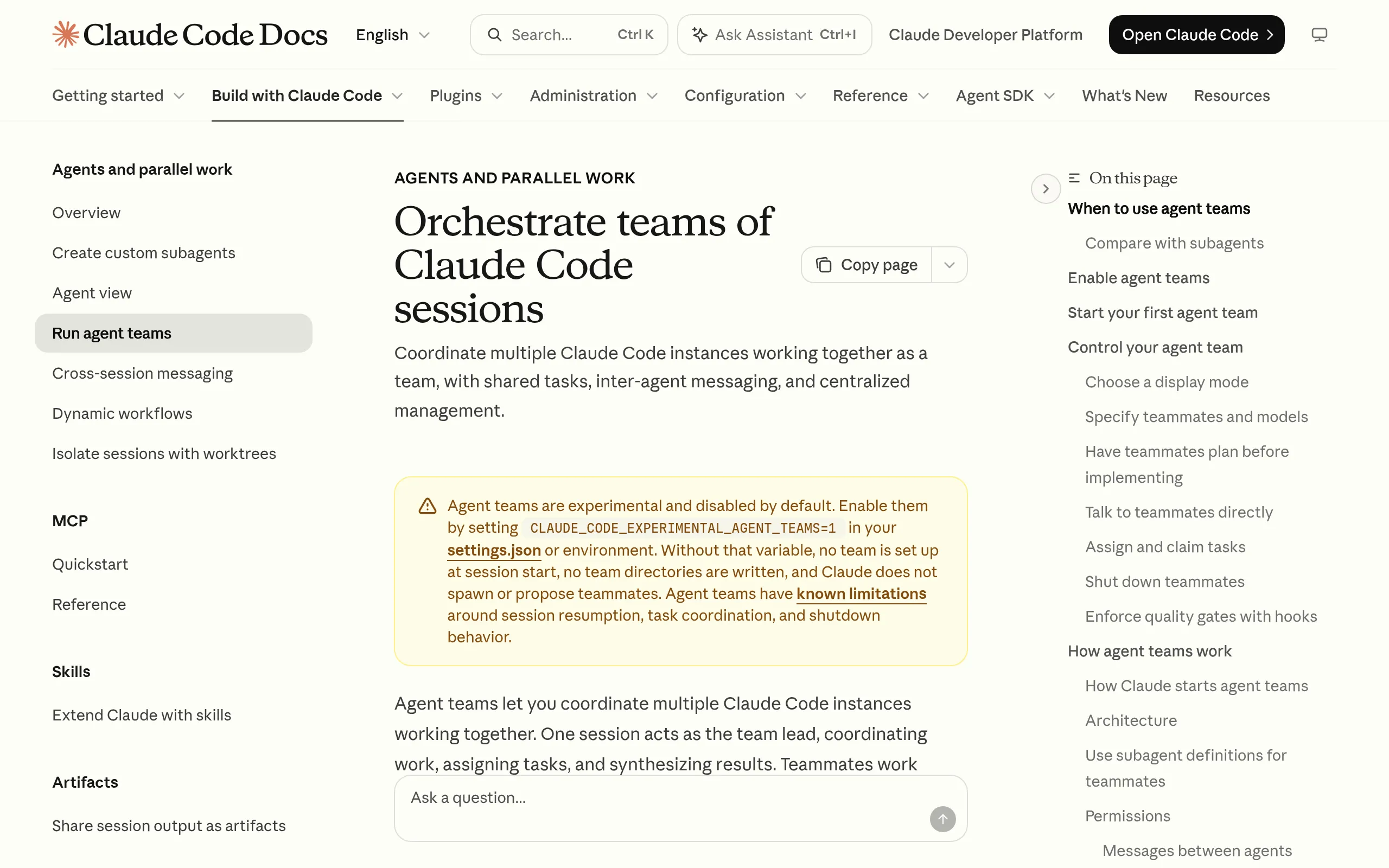Image resolution: width=1389 pixels, height=868 pixels.
Task: Open the Build with Claude Code tab
Action: (x=307, y=95)
